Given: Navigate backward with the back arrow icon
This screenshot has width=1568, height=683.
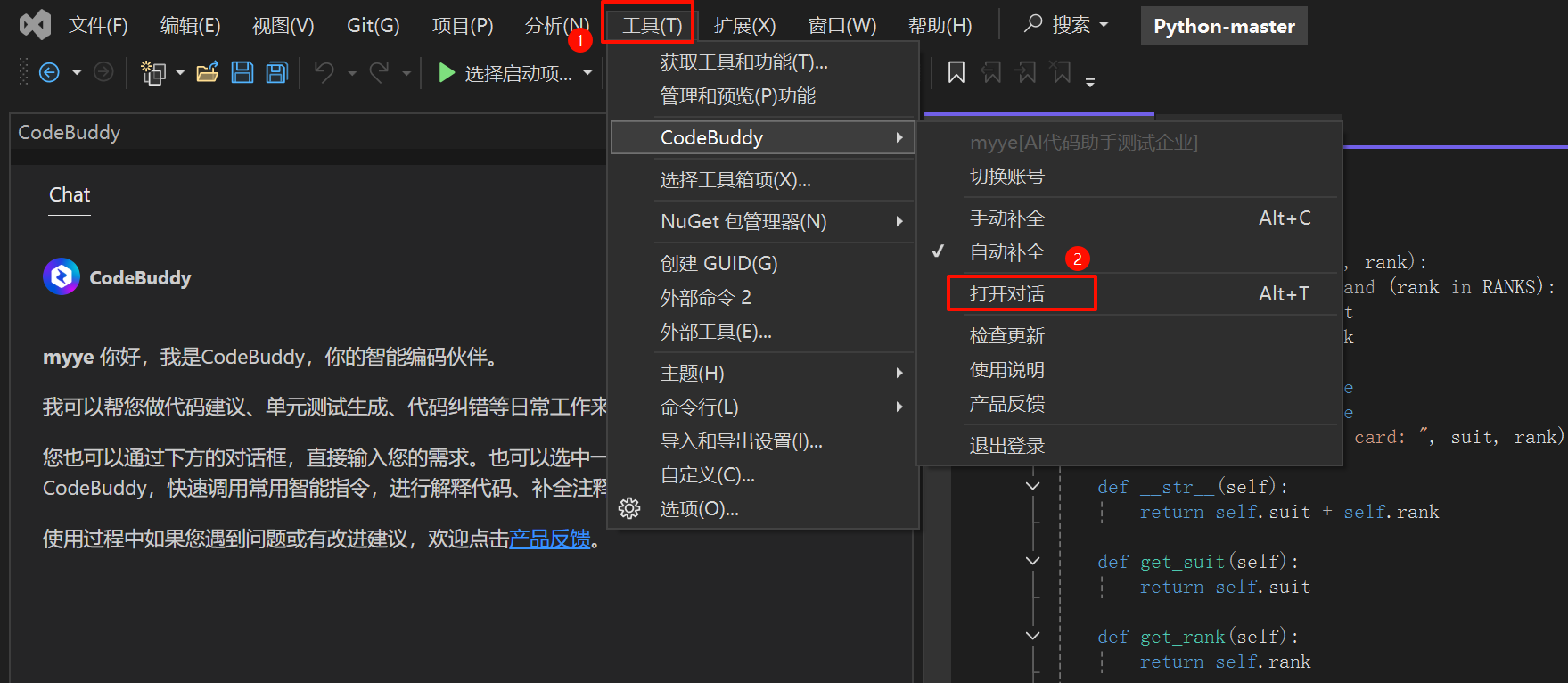Looking at the screenshot, I should click(x=50, y=72).
